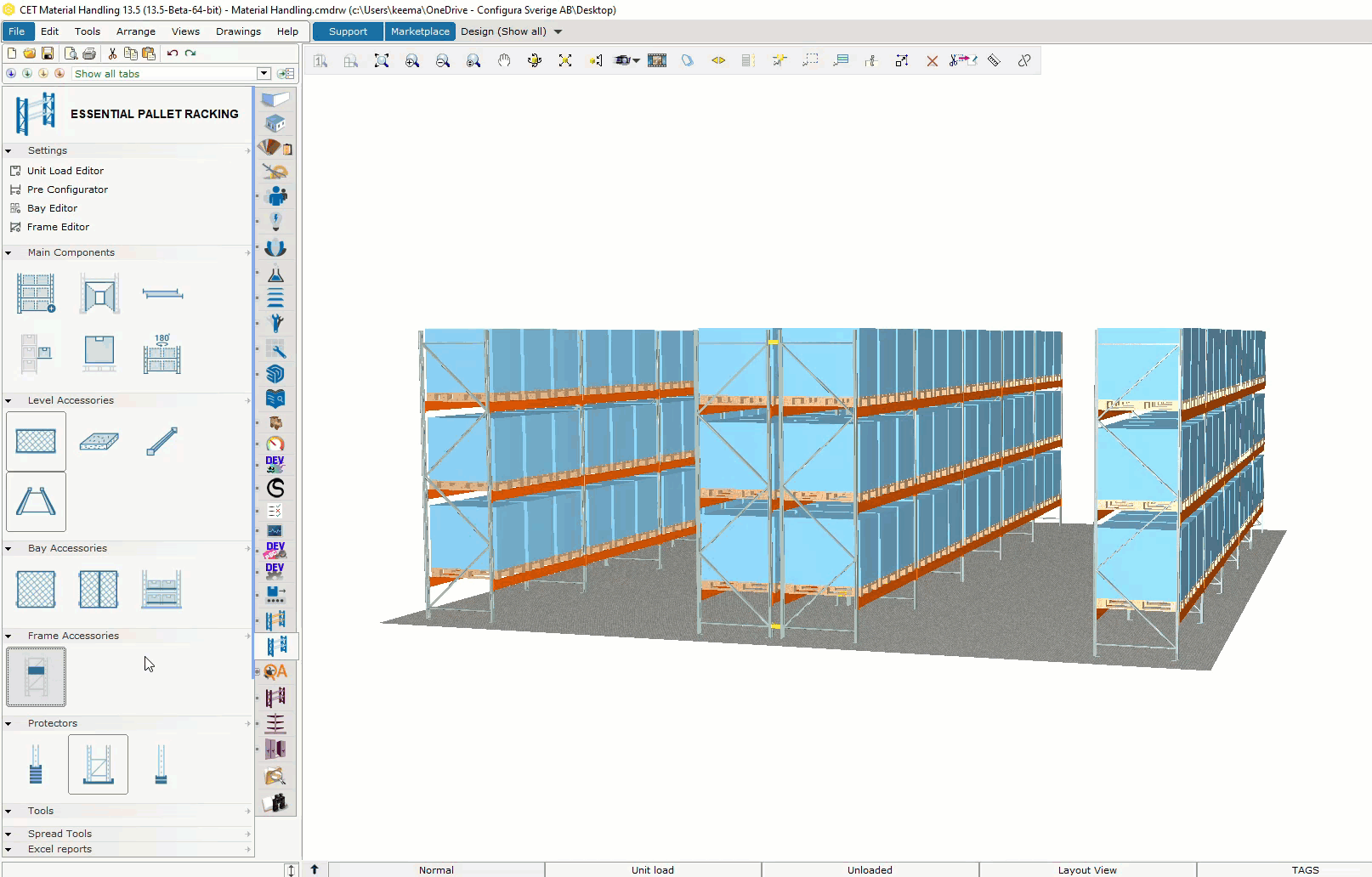
Task: Select the measuring ruler tool
Action: 994,60
